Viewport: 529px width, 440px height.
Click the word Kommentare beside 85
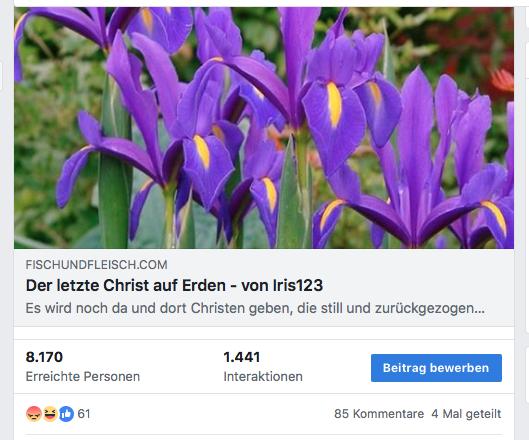(388, 414)
